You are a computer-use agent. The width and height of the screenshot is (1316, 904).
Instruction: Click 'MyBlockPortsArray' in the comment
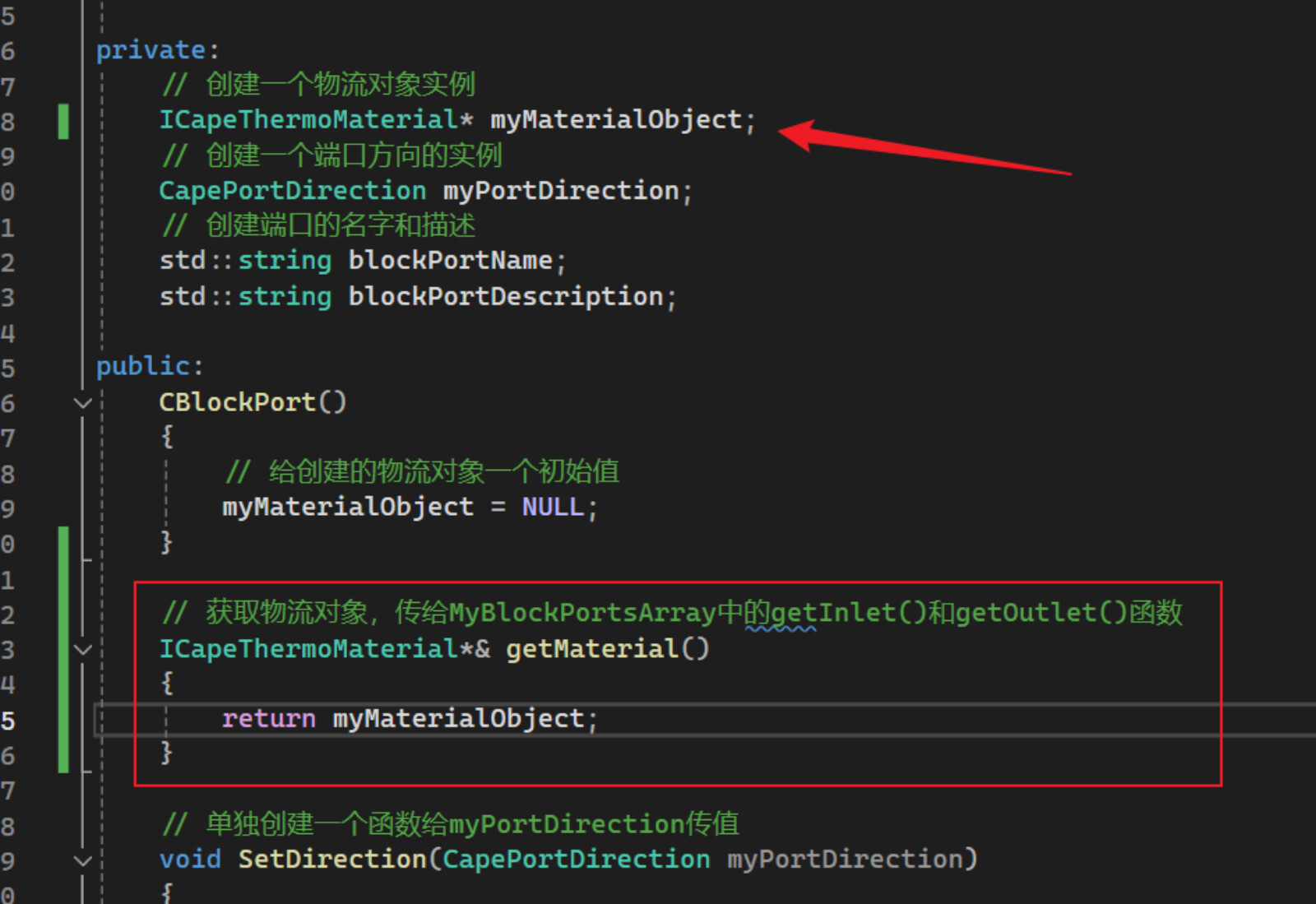pos(582,613)
